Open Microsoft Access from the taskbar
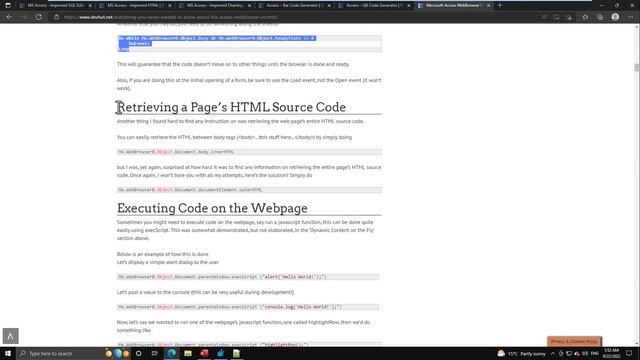The width and height of the screenshot is (640, 360). (204, 353)
